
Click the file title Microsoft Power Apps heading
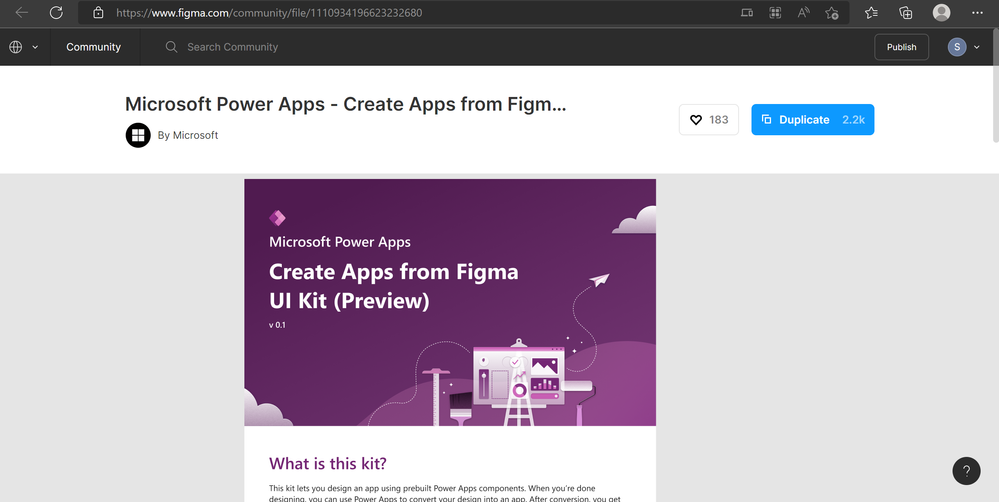point(345,104)
